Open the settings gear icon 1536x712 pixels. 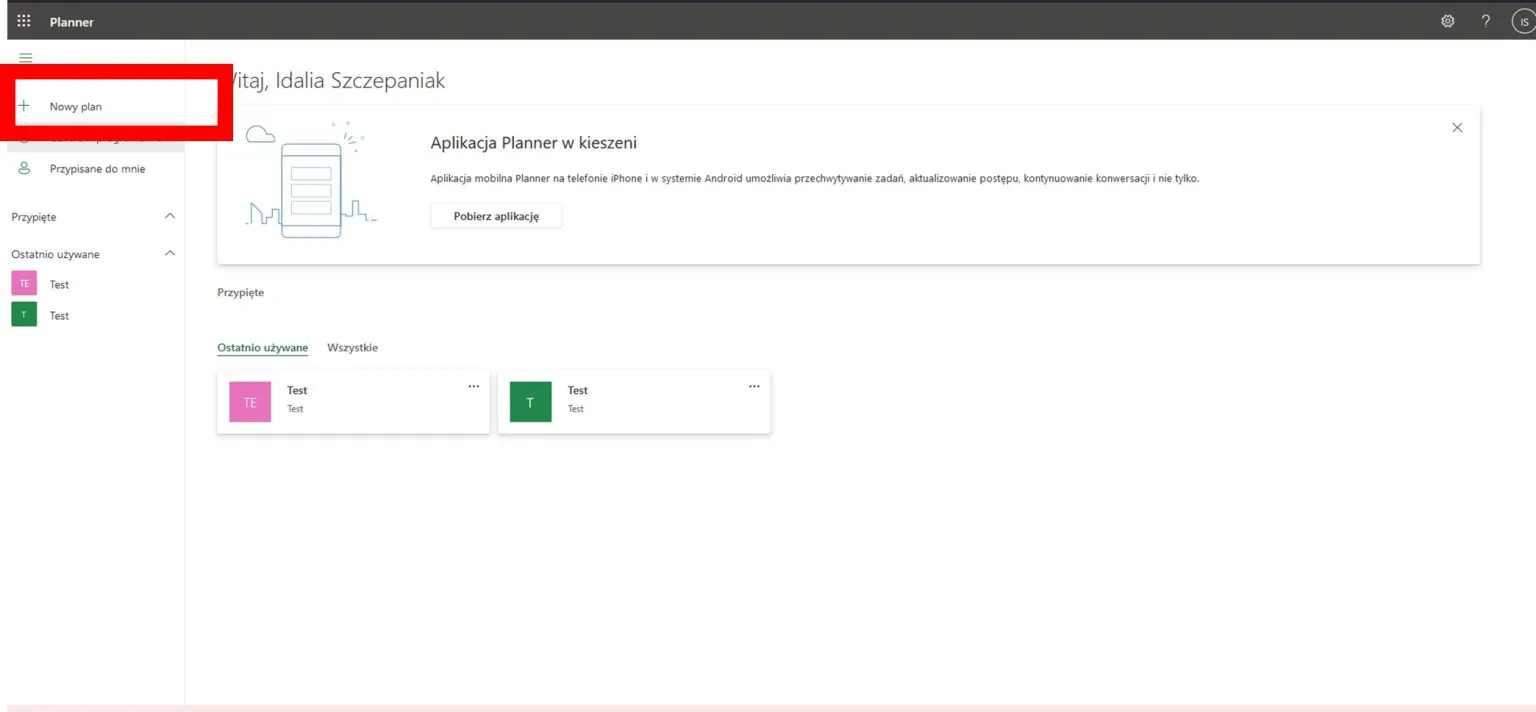click(x=1447, y=21)
